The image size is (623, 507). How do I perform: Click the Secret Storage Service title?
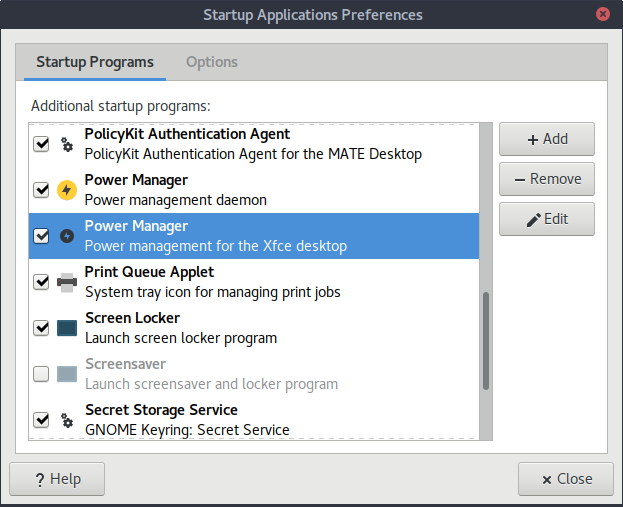click(161, 410)
